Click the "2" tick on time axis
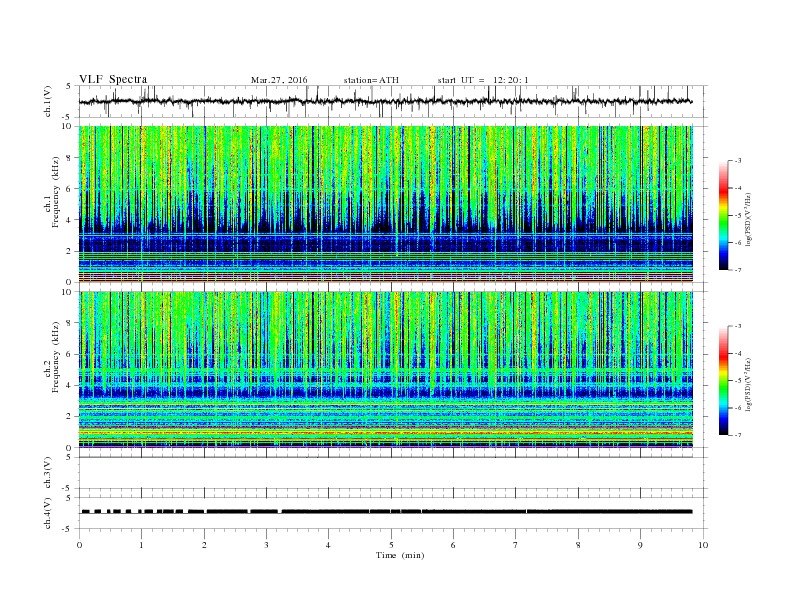Viewport: 792px width, 612px height. click(x=204, y=545)
